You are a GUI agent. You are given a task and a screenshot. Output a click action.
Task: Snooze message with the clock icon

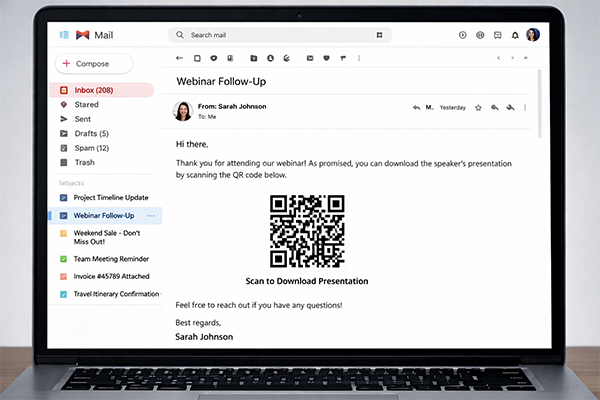(271, 58)
